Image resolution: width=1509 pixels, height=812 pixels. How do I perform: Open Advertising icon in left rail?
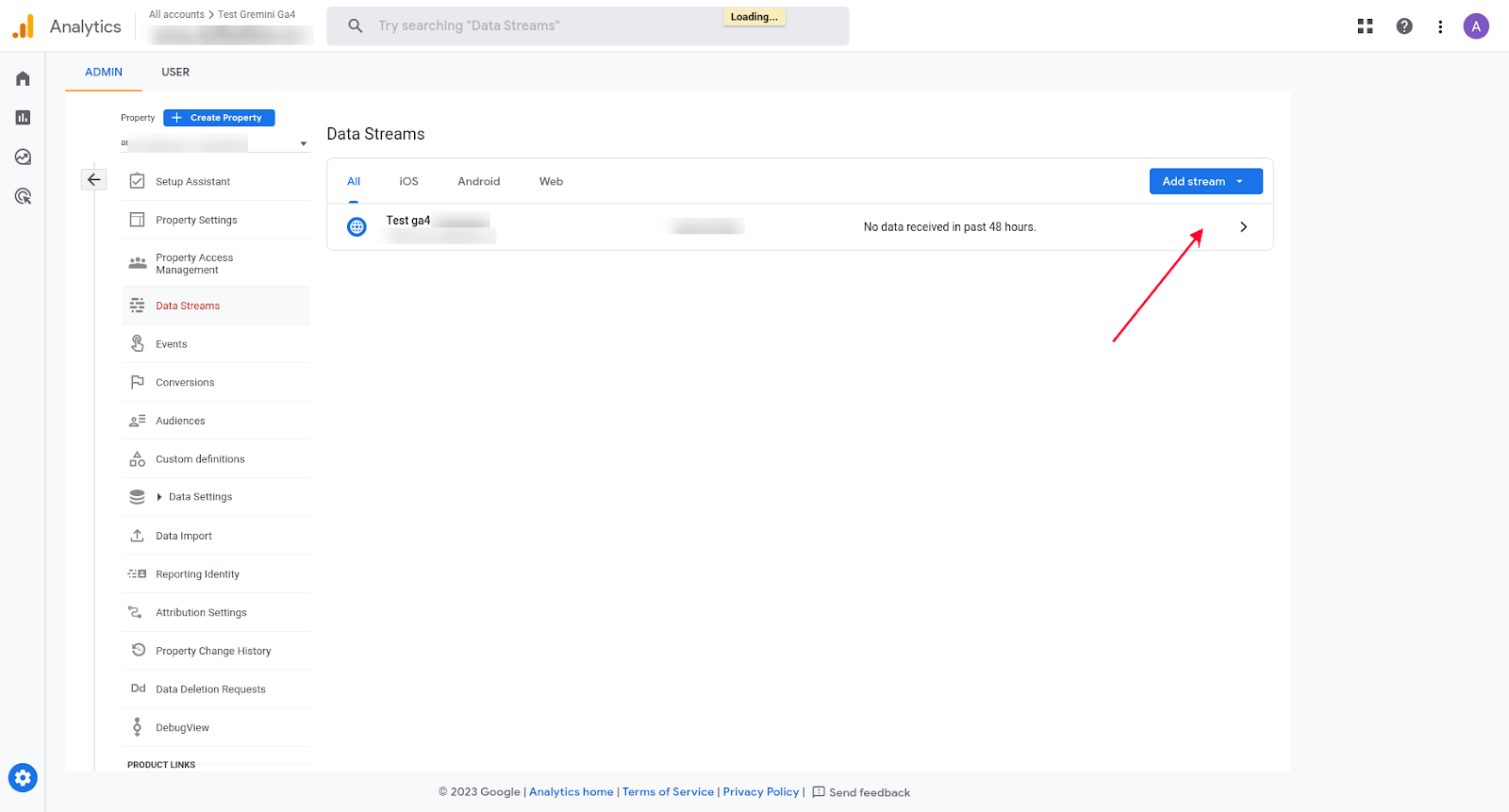(x=23, y=196)
